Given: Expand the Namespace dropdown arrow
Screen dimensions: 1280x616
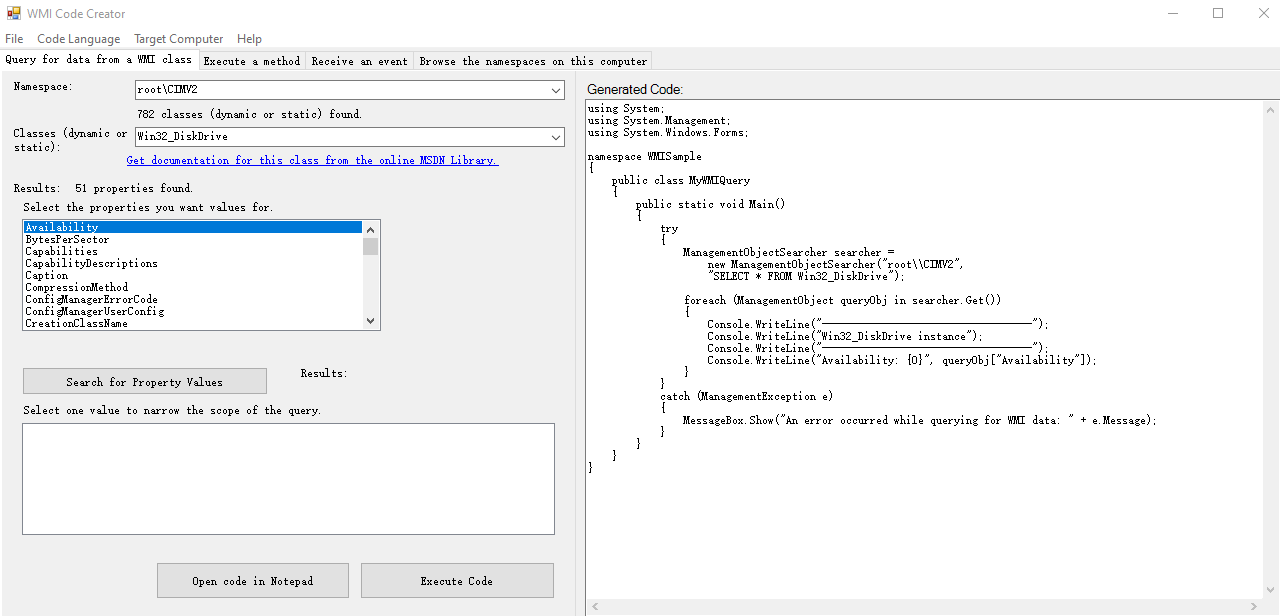Looking at the screenshot, I should [556, 90].
